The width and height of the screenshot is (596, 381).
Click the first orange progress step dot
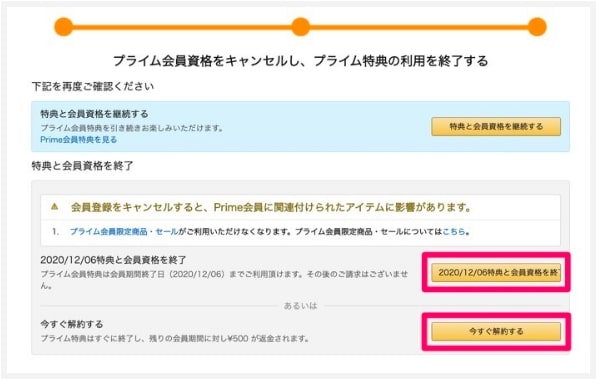63,27
